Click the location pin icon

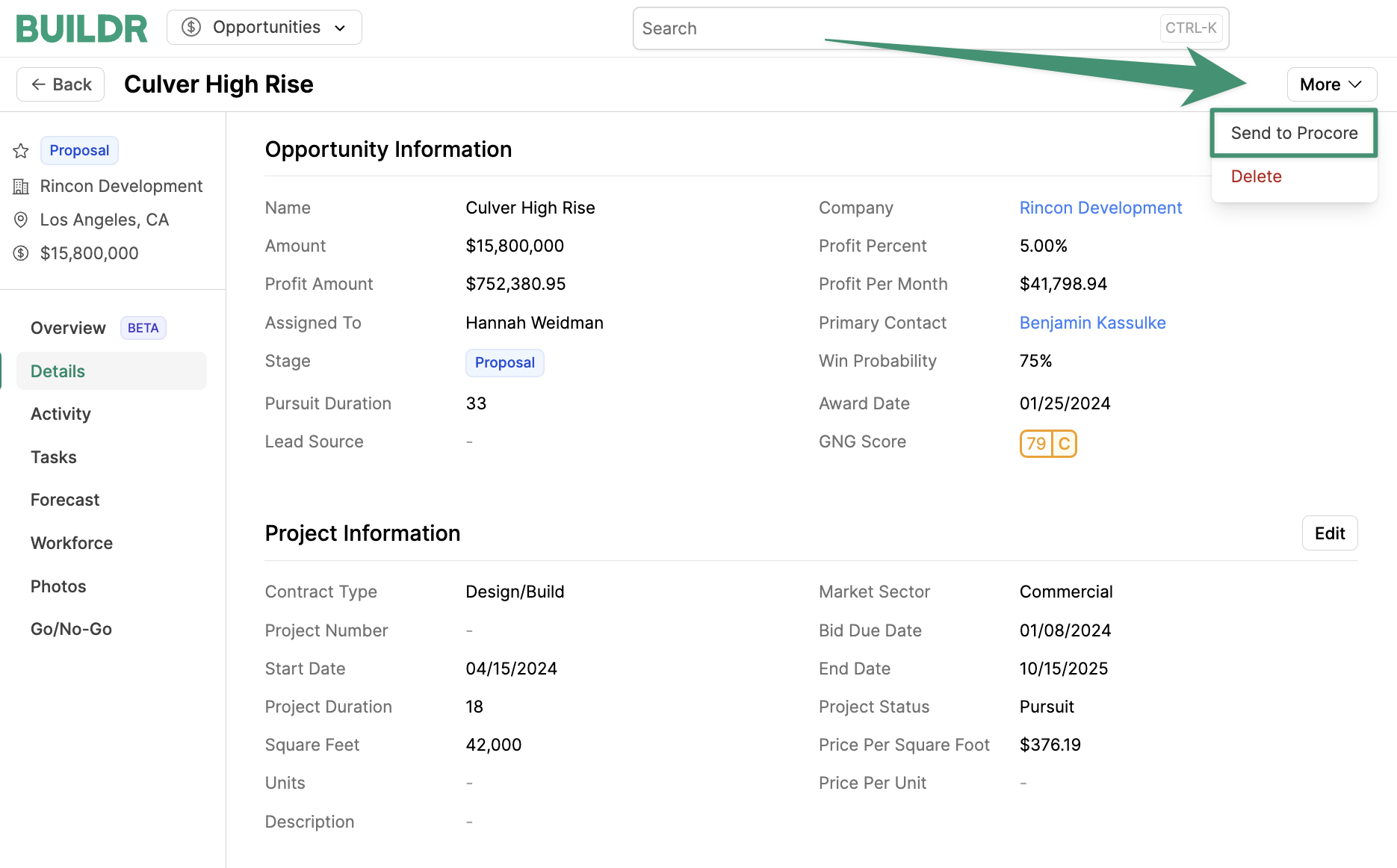tap(21, 220)
